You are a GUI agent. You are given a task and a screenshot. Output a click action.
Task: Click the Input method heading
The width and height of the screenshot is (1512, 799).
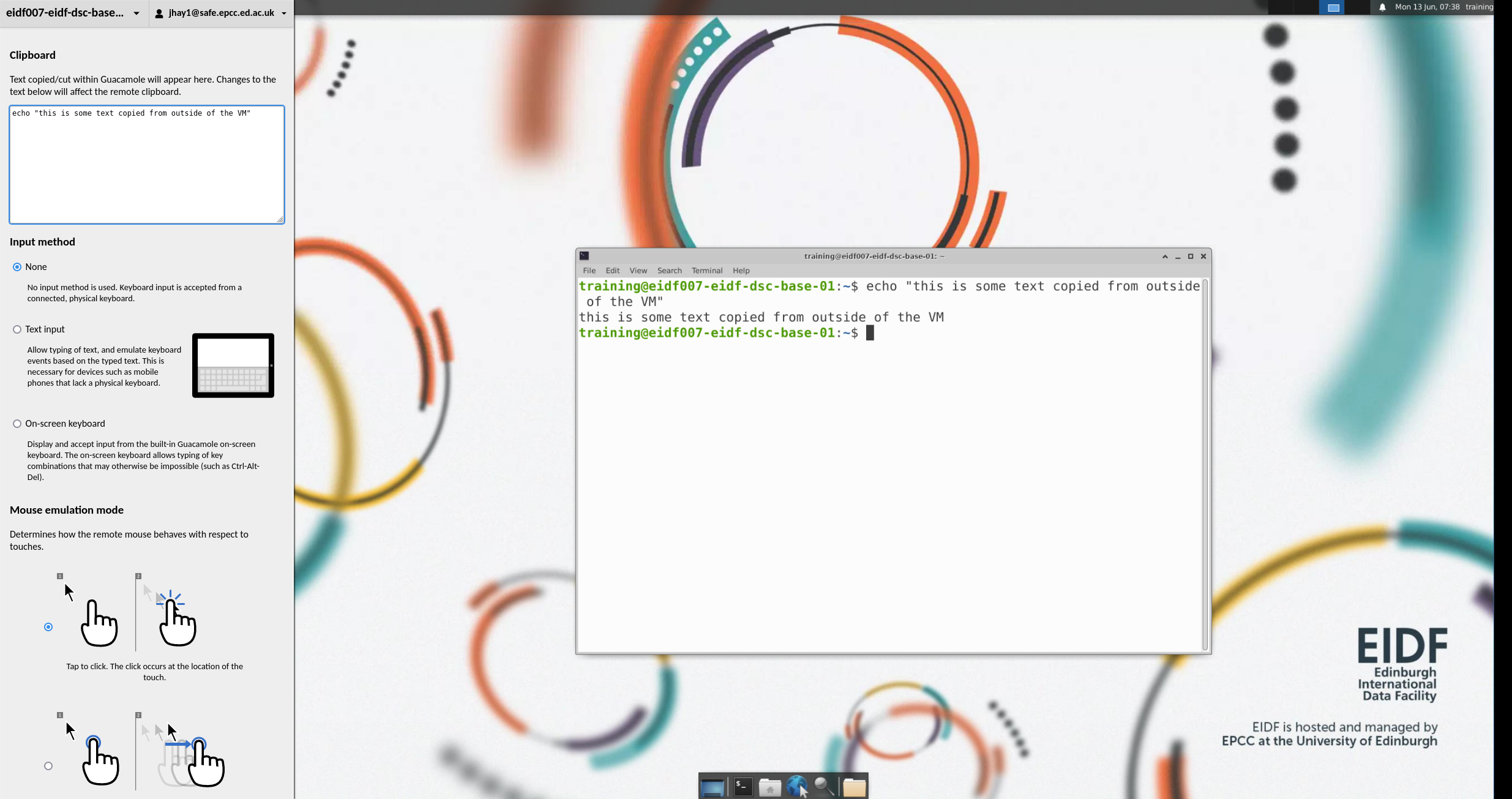click(42, 242)
